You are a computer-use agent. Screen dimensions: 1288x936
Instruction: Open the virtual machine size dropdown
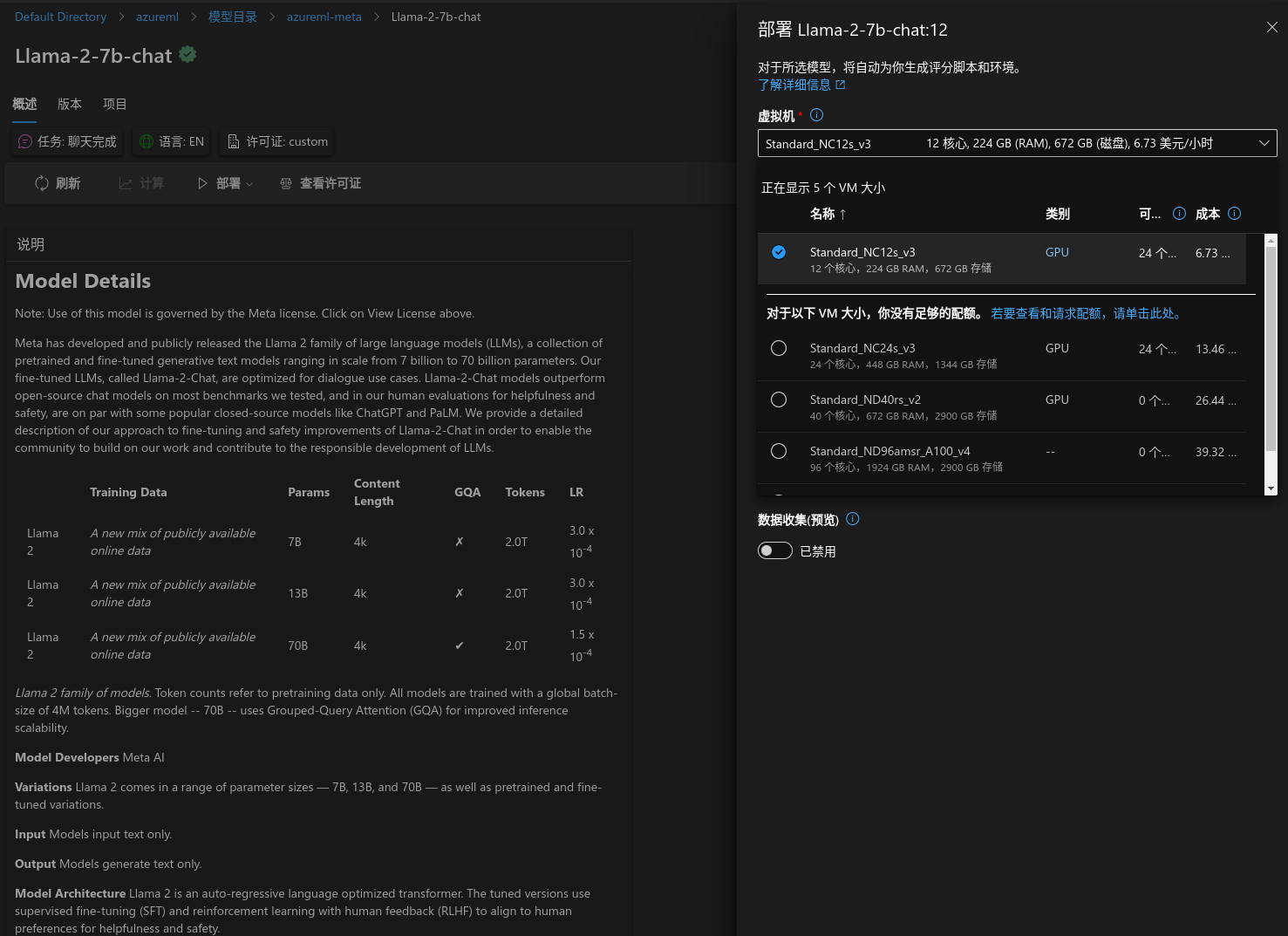coord(1017,143)
